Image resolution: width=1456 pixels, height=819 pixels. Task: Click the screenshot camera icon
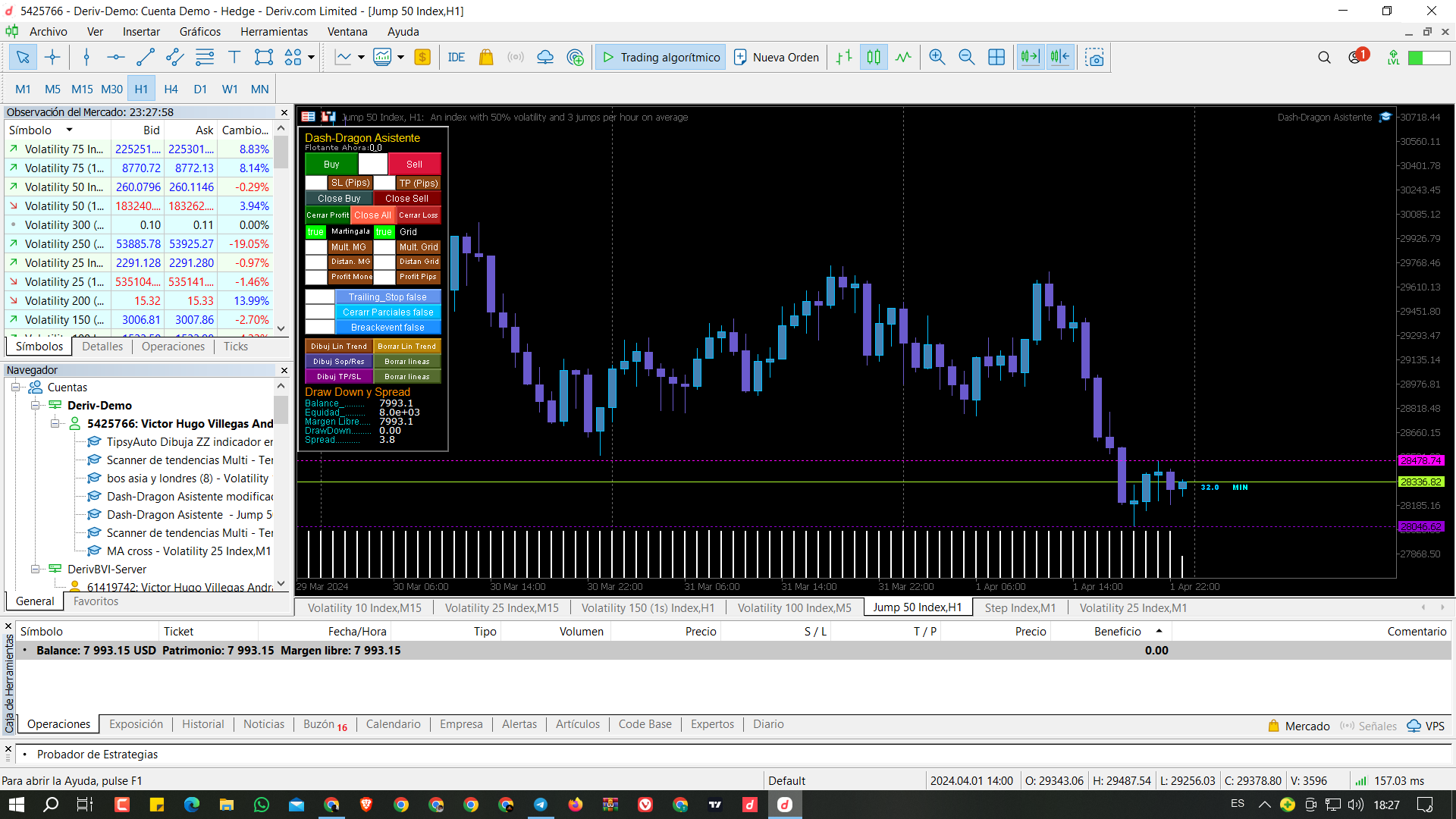tap(1094, 58)
